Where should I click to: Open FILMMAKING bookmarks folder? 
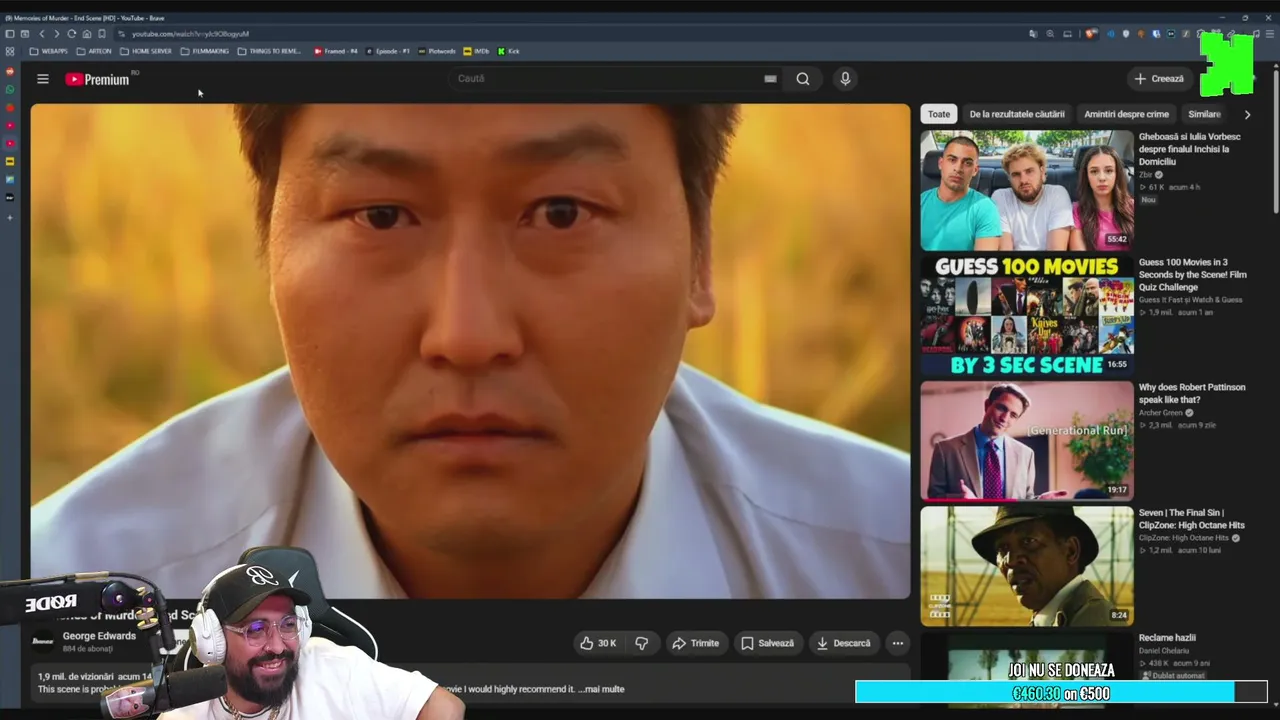(205, 51)
